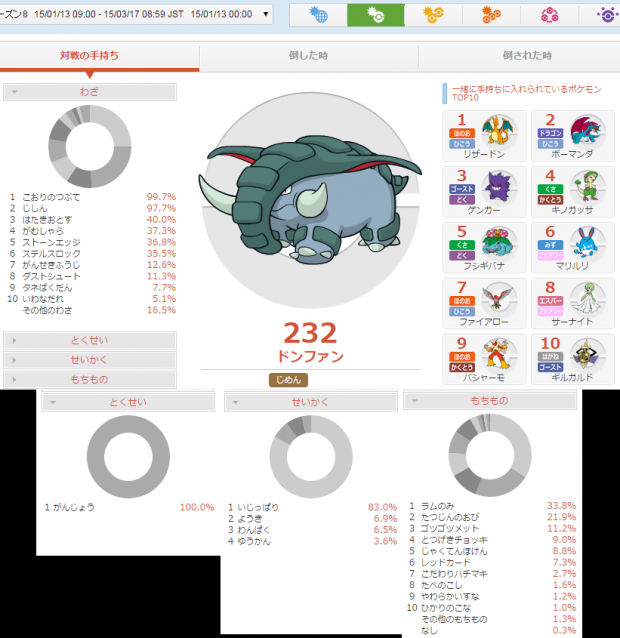Select the blue single battle format icon
The width and height of the screenshot is (620, 638).
tap(318, 15)
